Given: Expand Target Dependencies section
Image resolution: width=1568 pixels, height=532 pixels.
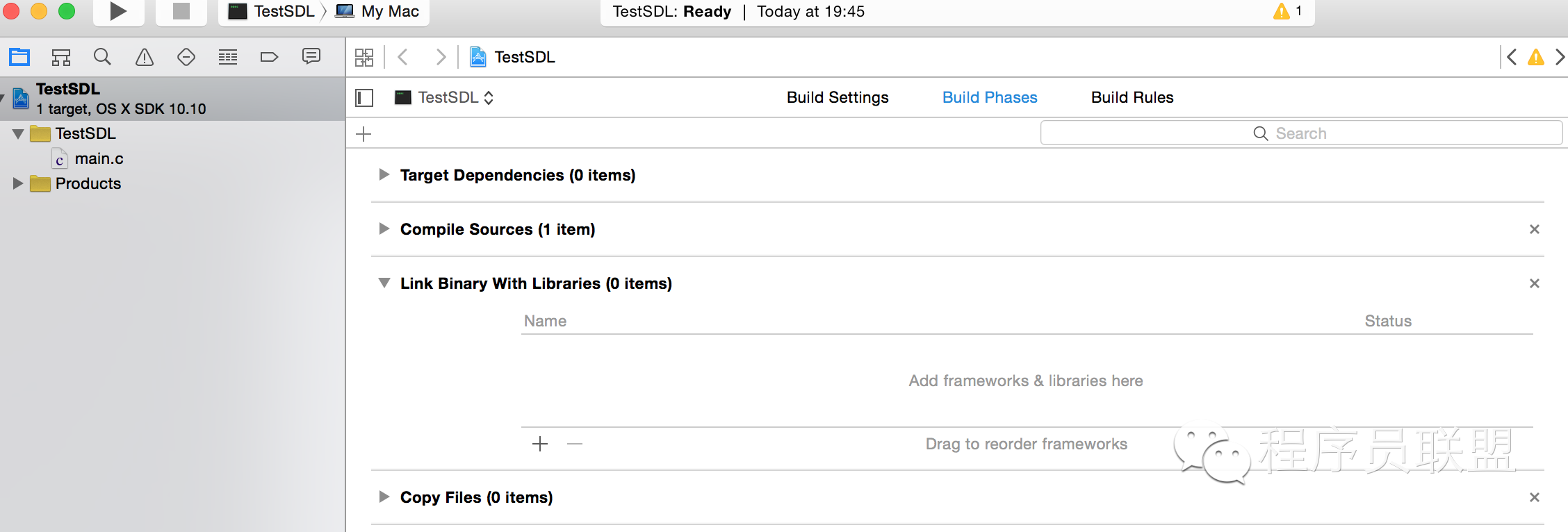Looking at the screenshot, I should pos(384,174).
